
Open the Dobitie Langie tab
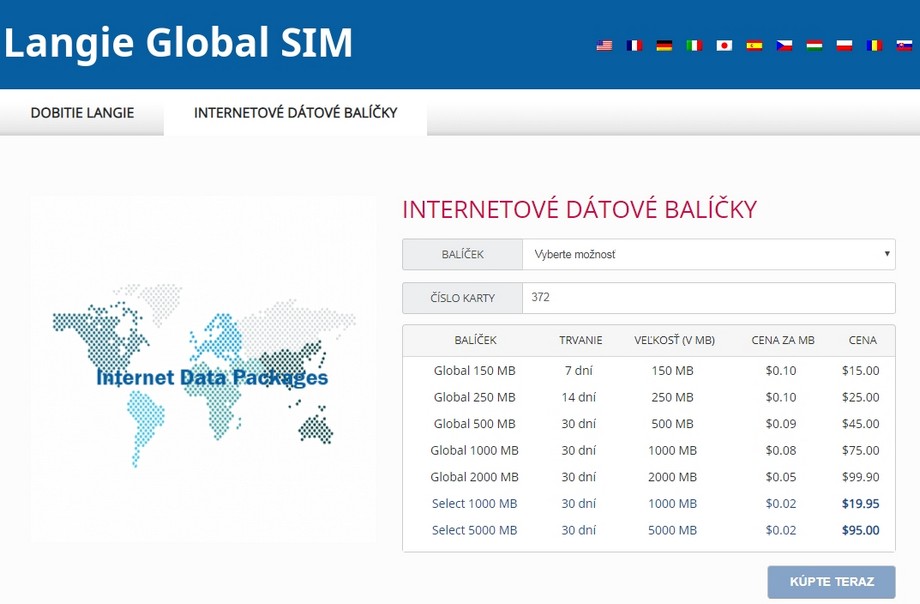coord(82,113)
